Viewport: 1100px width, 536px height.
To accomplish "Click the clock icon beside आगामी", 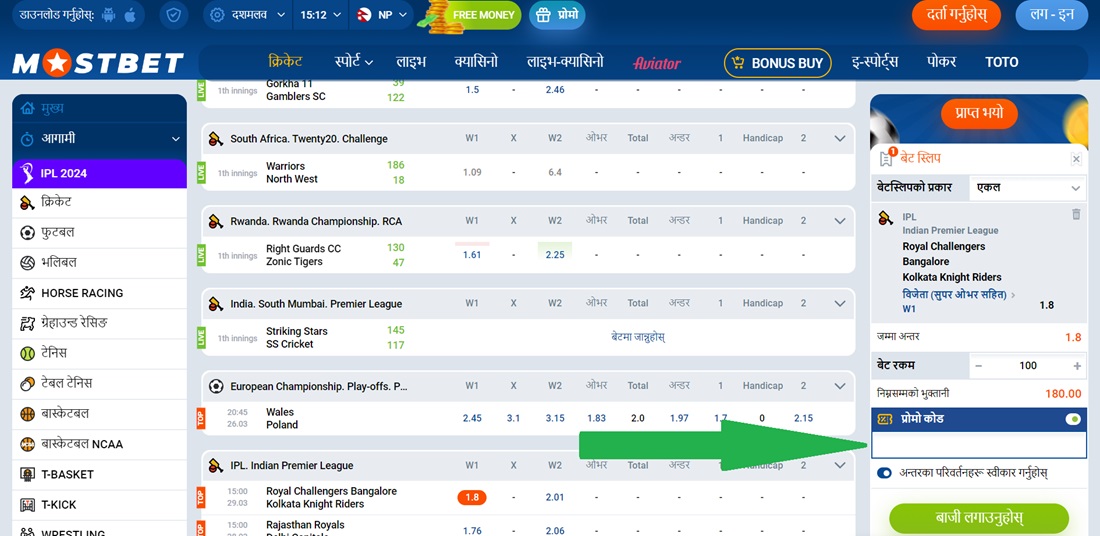I will point(27,139).
